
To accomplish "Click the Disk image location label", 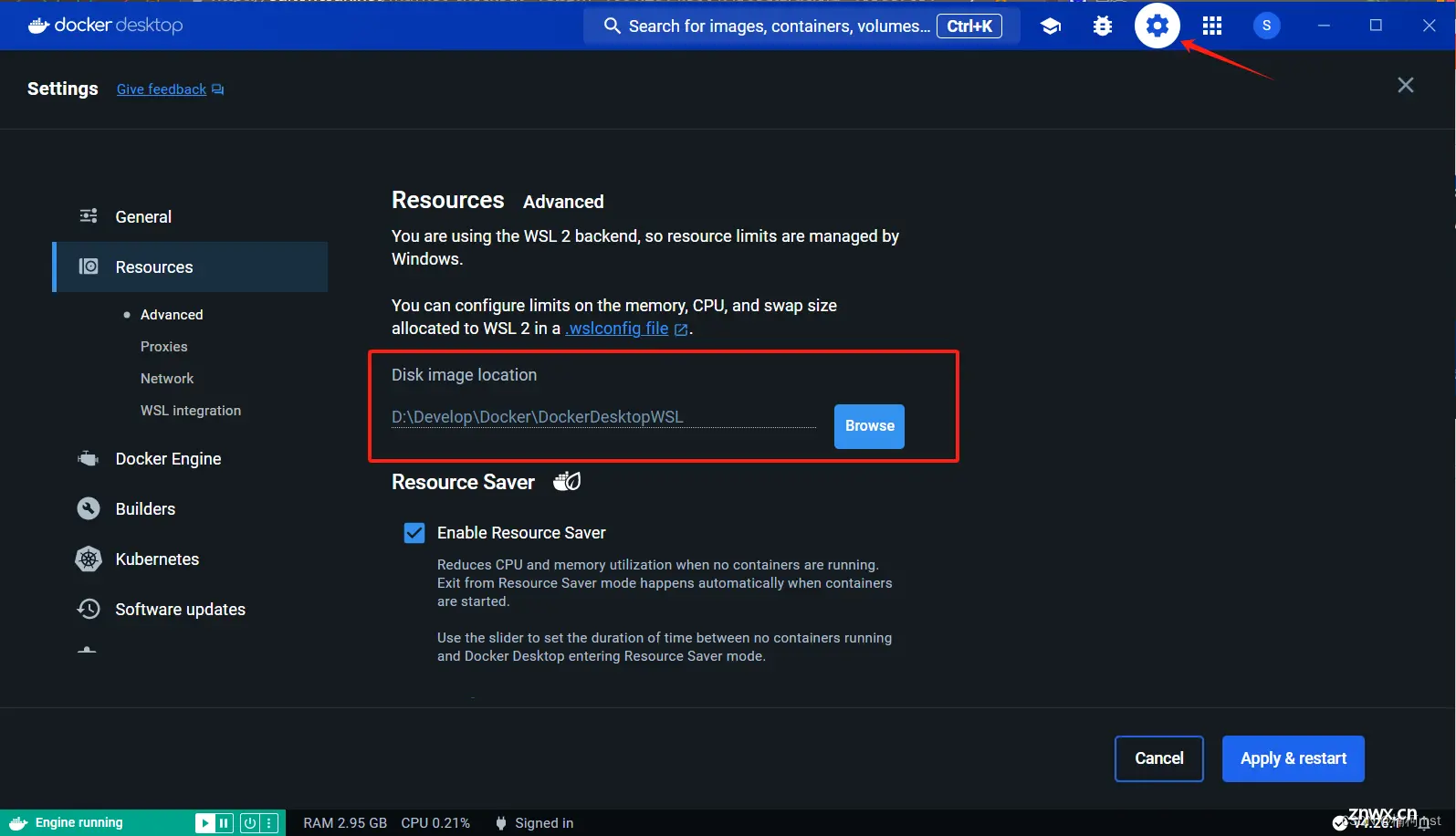I will click(464, 375).
